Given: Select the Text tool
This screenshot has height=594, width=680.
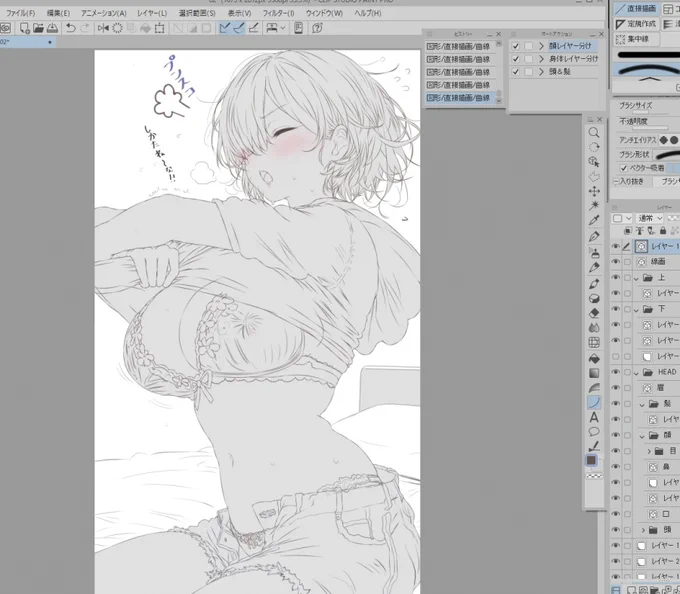Looking at the screenshot, I should coord(594,418).
